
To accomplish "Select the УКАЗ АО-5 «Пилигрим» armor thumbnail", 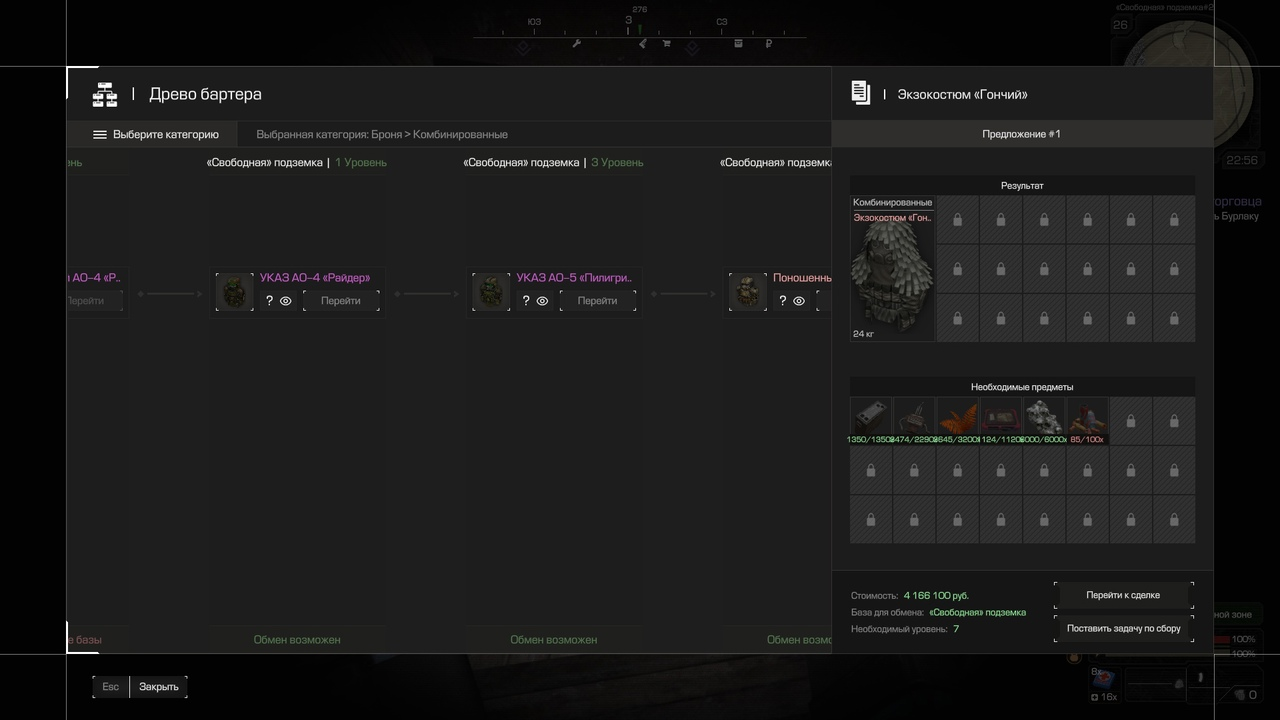I will pos(491,292).
